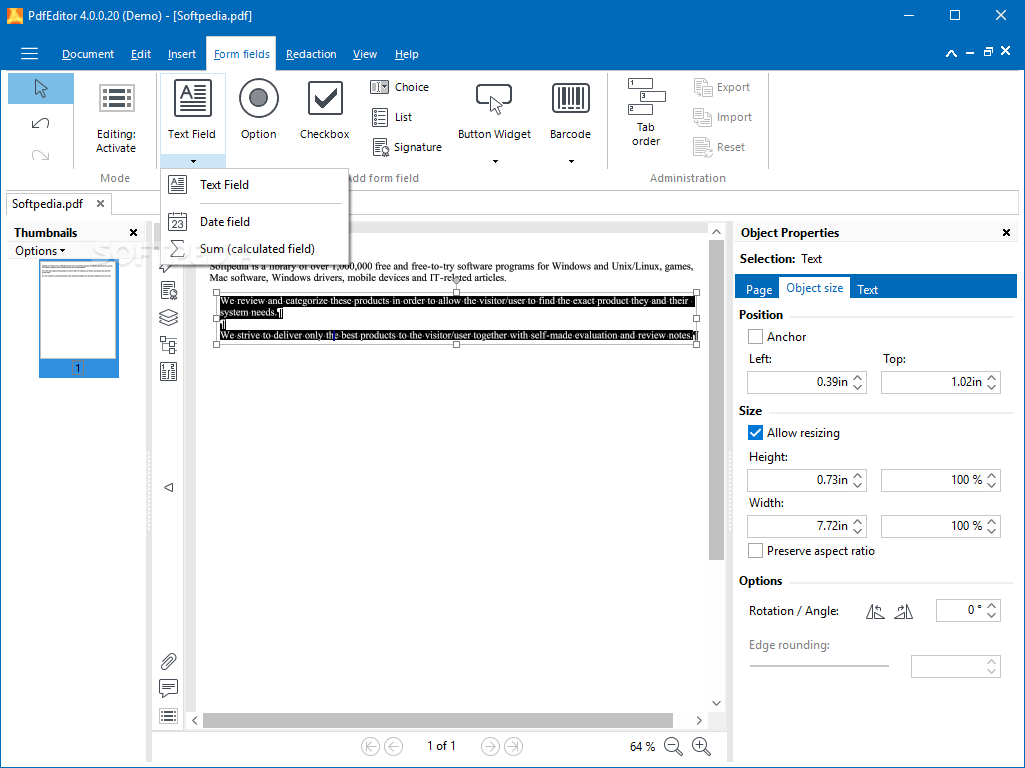Viewport: 1025px width, 768px height.
Task: Go to last page button
Action: point(514,746)
